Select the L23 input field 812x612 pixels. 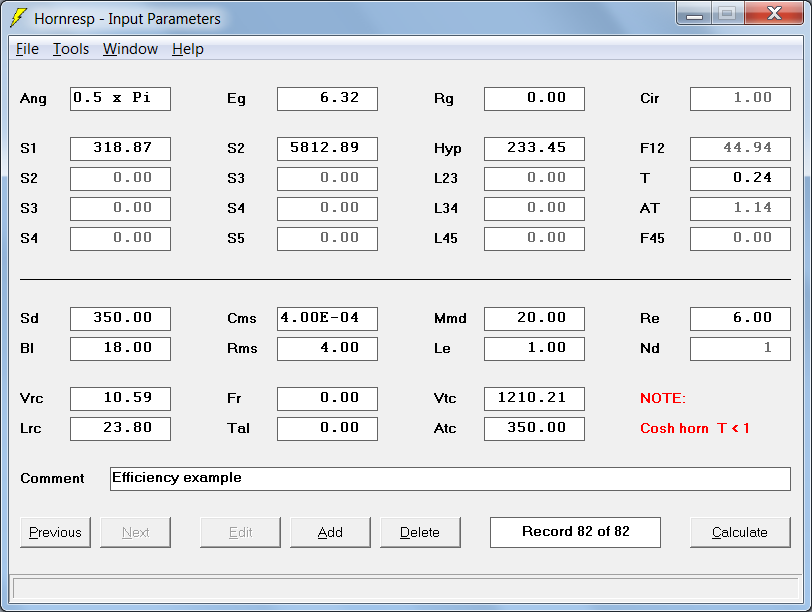[x=534, y=179]
